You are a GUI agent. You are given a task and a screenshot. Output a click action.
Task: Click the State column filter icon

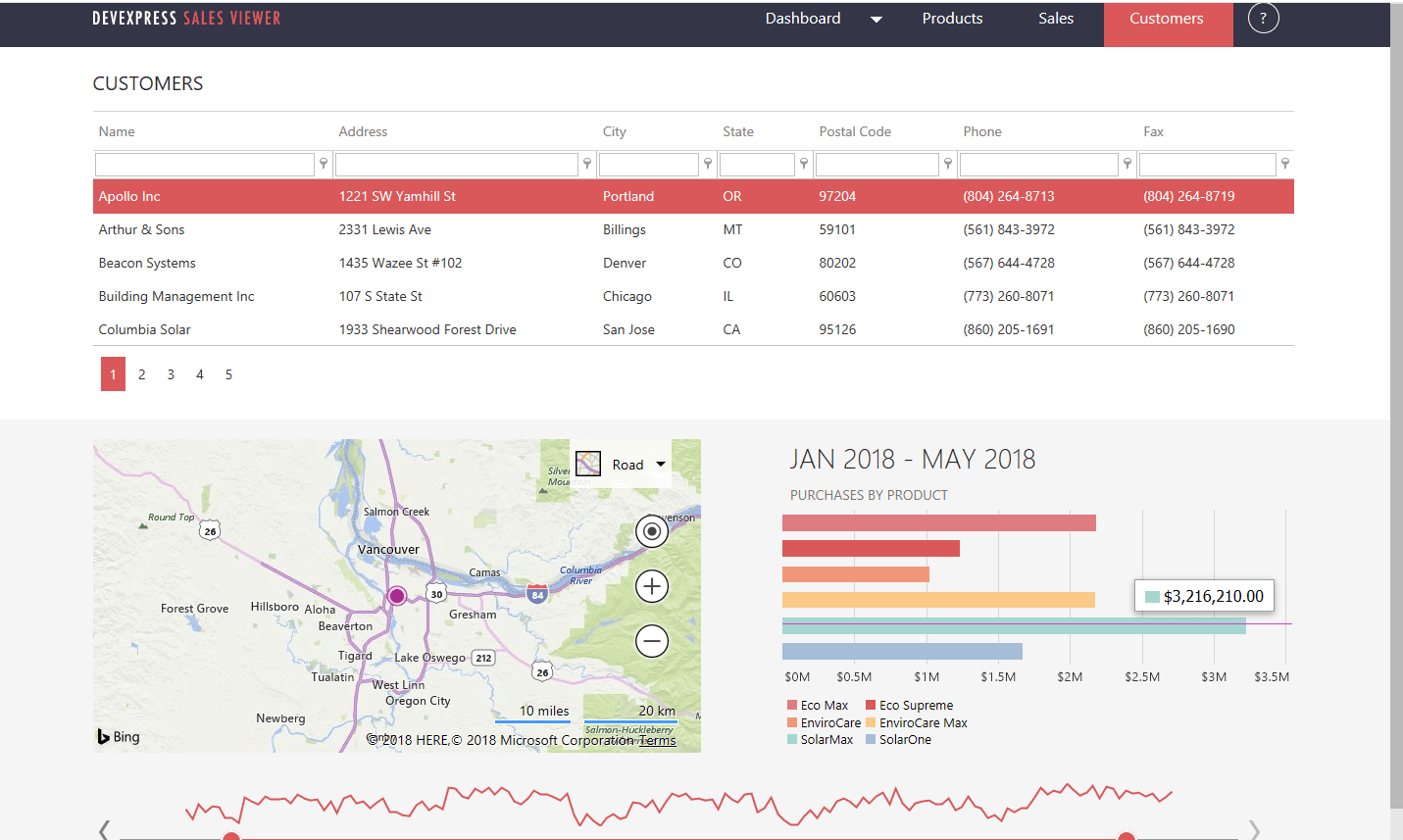pyautogui.click(x=804, y=164)
